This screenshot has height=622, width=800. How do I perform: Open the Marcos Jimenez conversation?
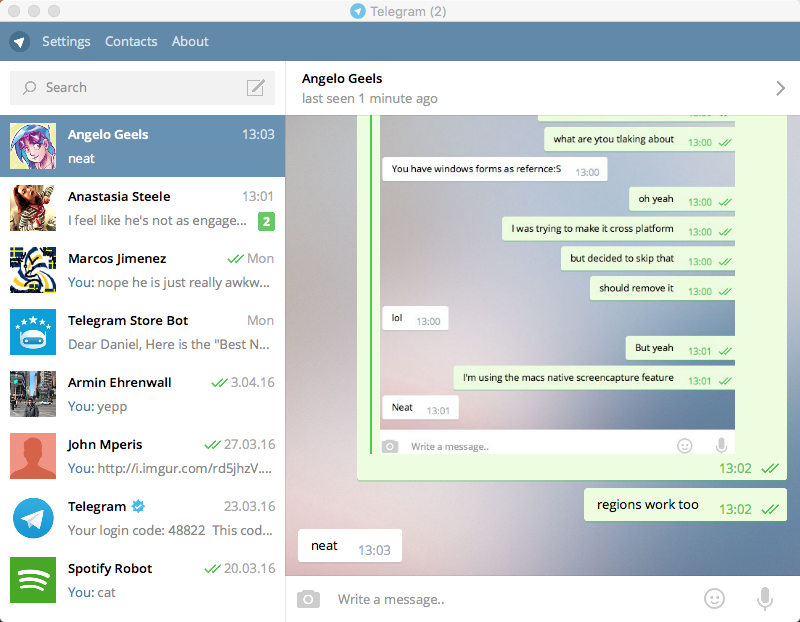pos(142,270)
